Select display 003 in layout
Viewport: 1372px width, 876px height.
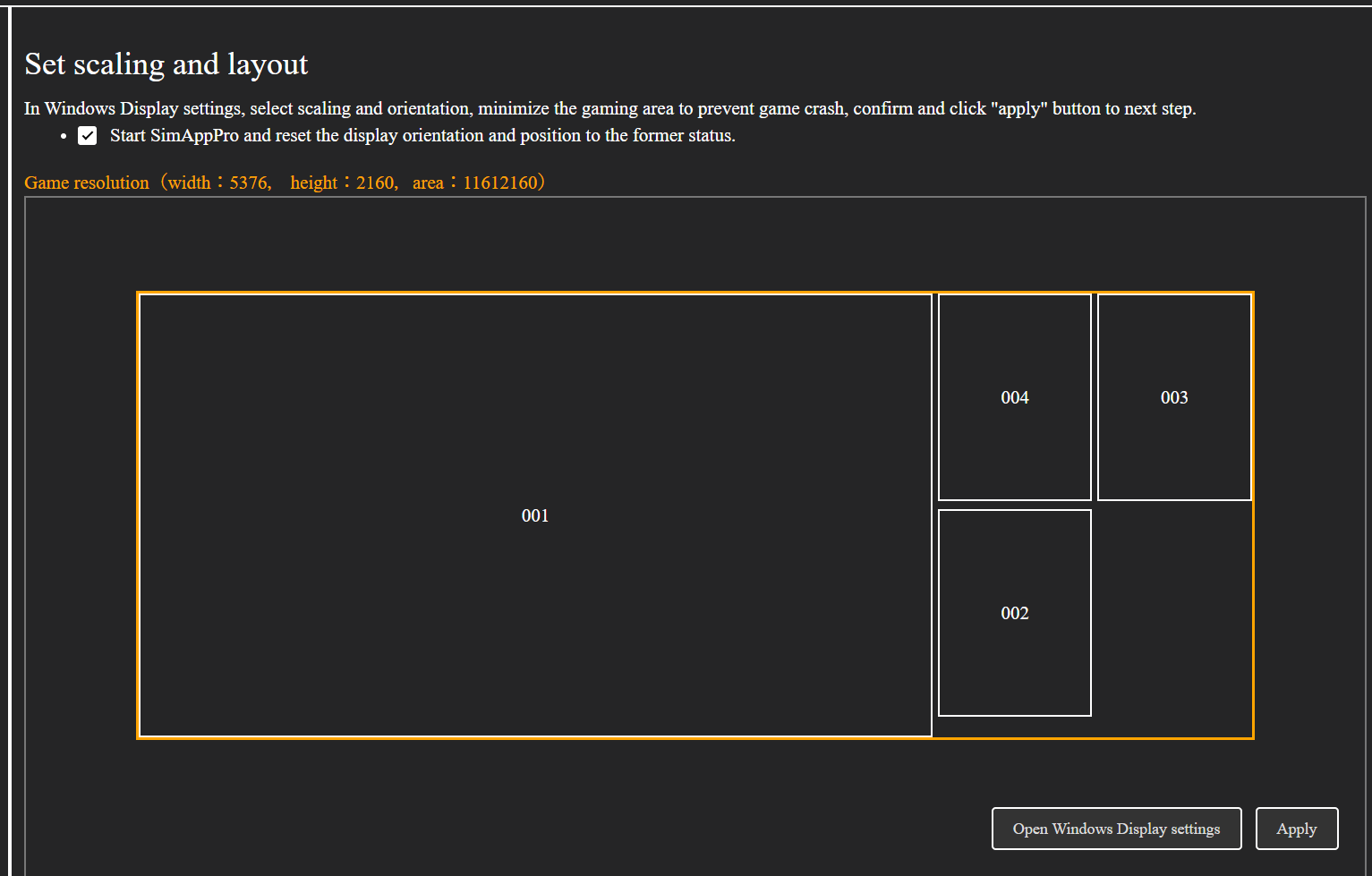click(x=1174, y=397)
